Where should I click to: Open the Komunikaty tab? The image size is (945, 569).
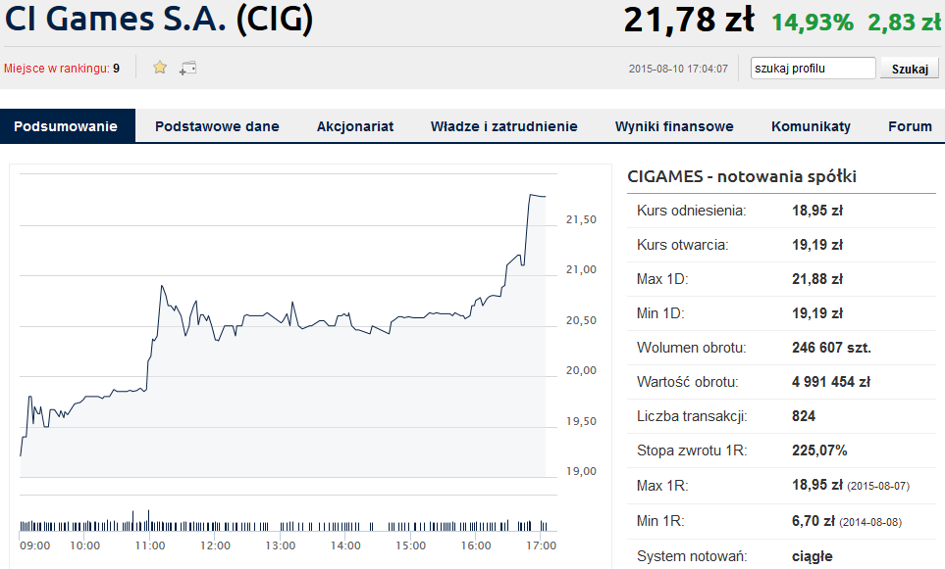point(811,126)
